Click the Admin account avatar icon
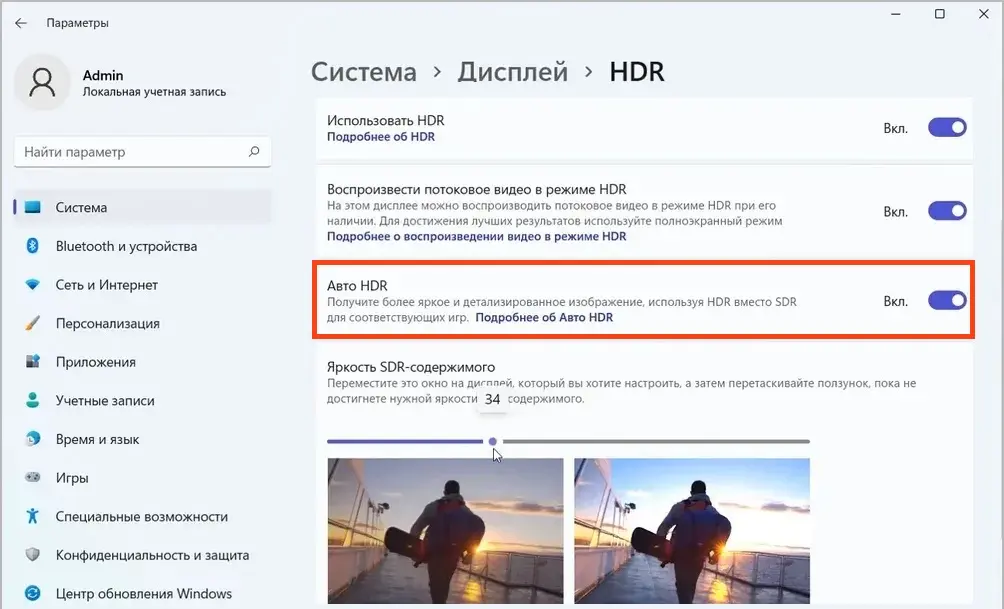This screenshot has height=609, width=1004. coord(41,83)
